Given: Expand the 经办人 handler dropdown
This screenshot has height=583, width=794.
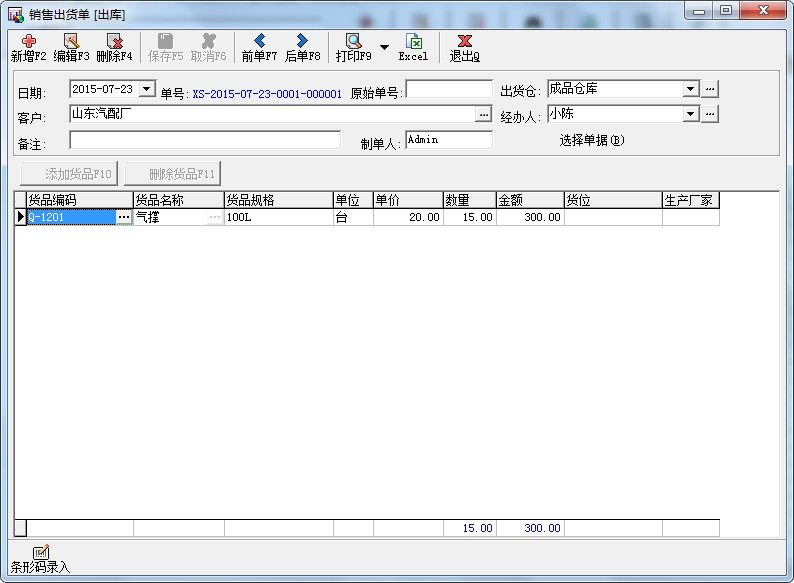Looking at the screenshot, I should [690, 114].
